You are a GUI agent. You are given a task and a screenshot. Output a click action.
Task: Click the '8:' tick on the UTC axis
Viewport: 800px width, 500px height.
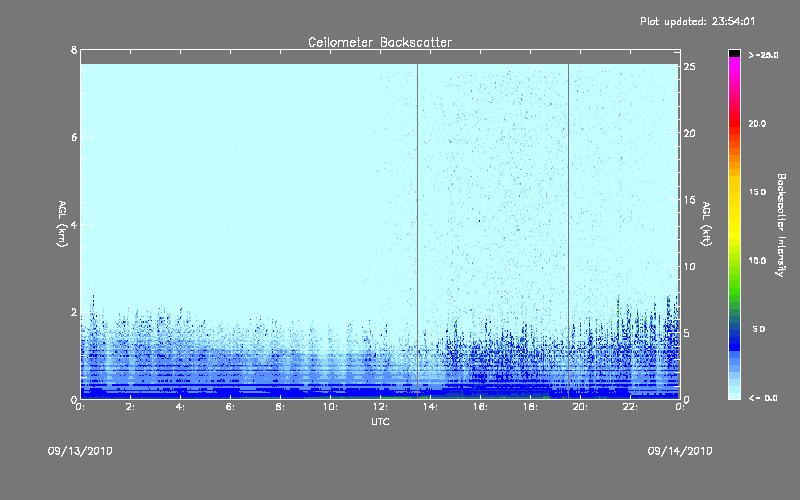pyautogui.click(x=280, y=407)
